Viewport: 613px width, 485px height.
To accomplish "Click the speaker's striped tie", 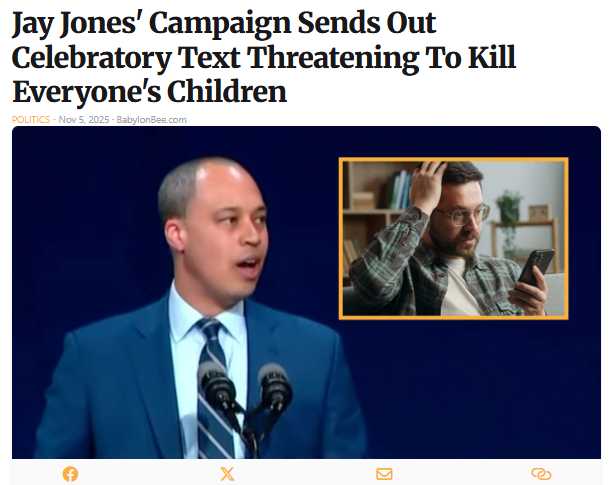I will pyautogui.click(x=215, y=389).
